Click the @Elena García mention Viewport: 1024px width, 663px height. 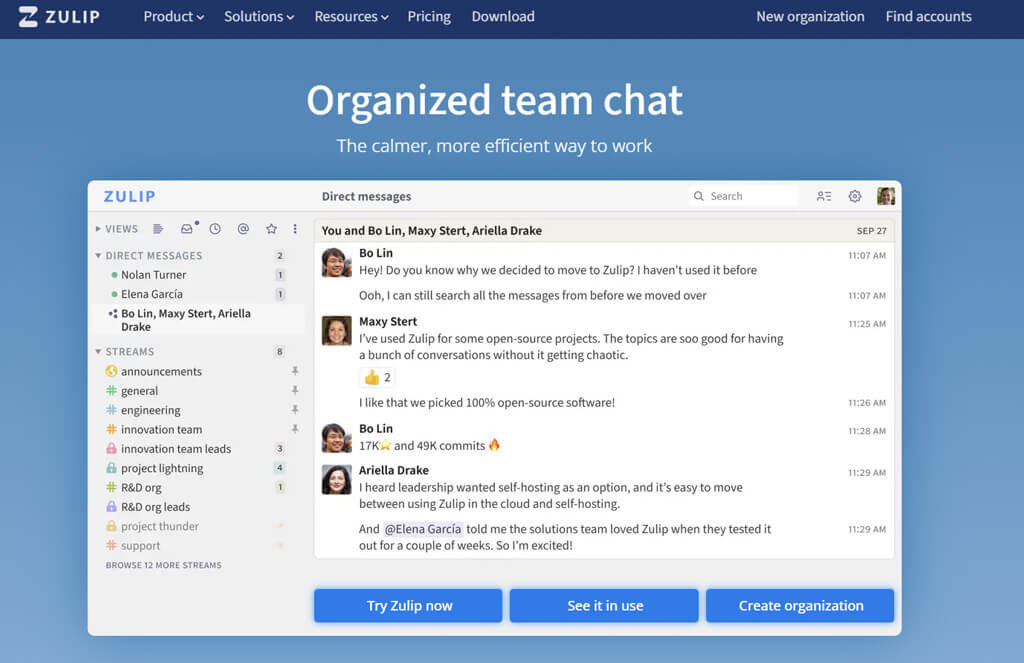423,529
